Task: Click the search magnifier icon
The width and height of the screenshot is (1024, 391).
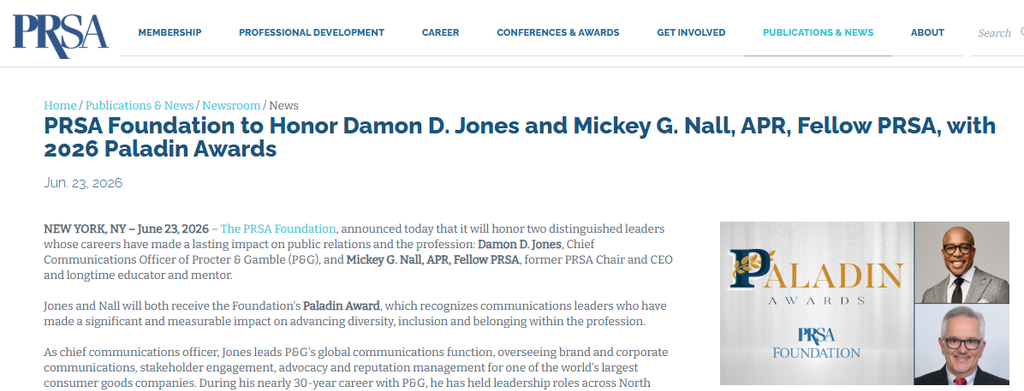Action: pos(1021,31)
